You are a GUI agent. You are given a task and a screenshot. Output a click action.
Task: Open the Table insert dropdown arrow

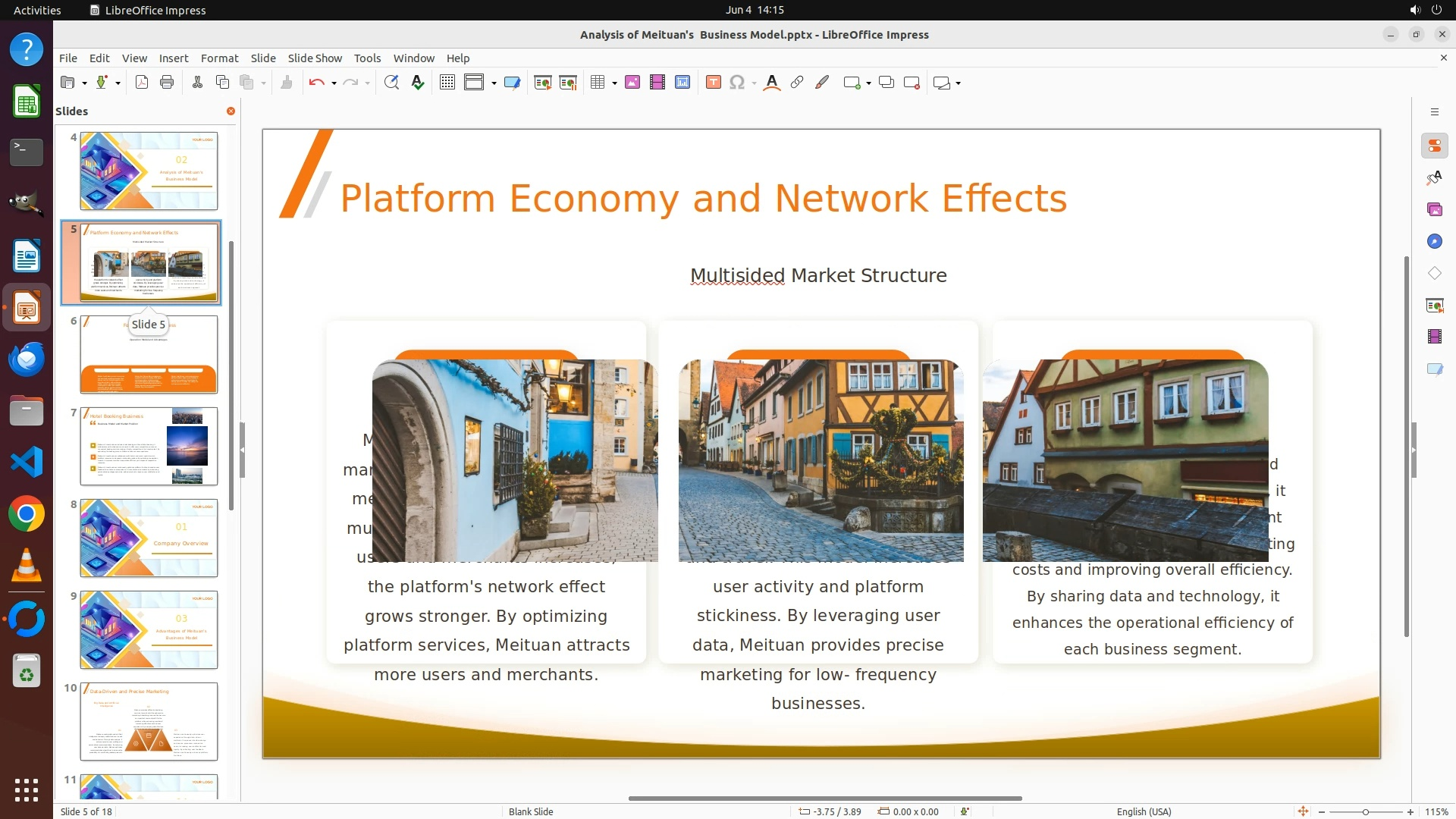[614, 83]
